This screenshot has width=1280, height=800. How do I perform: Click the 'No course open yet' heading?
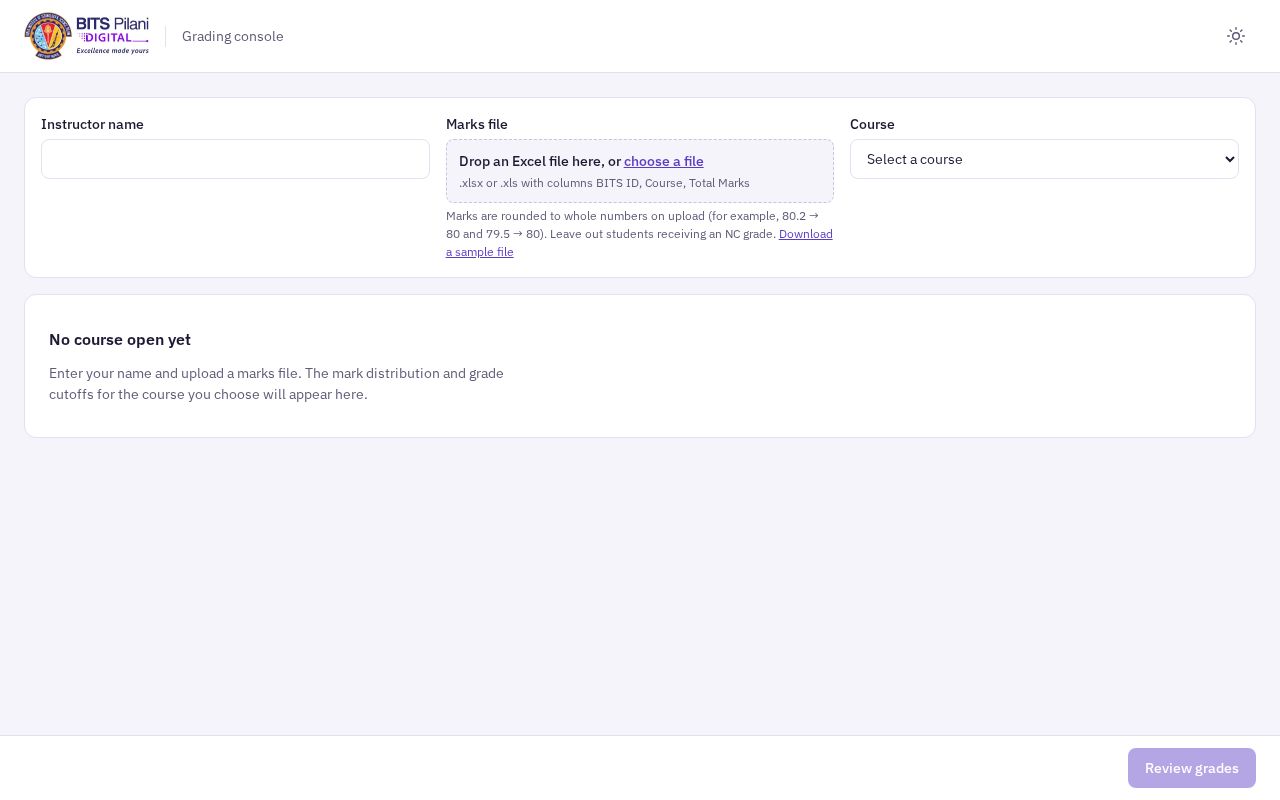pos(120,339)
